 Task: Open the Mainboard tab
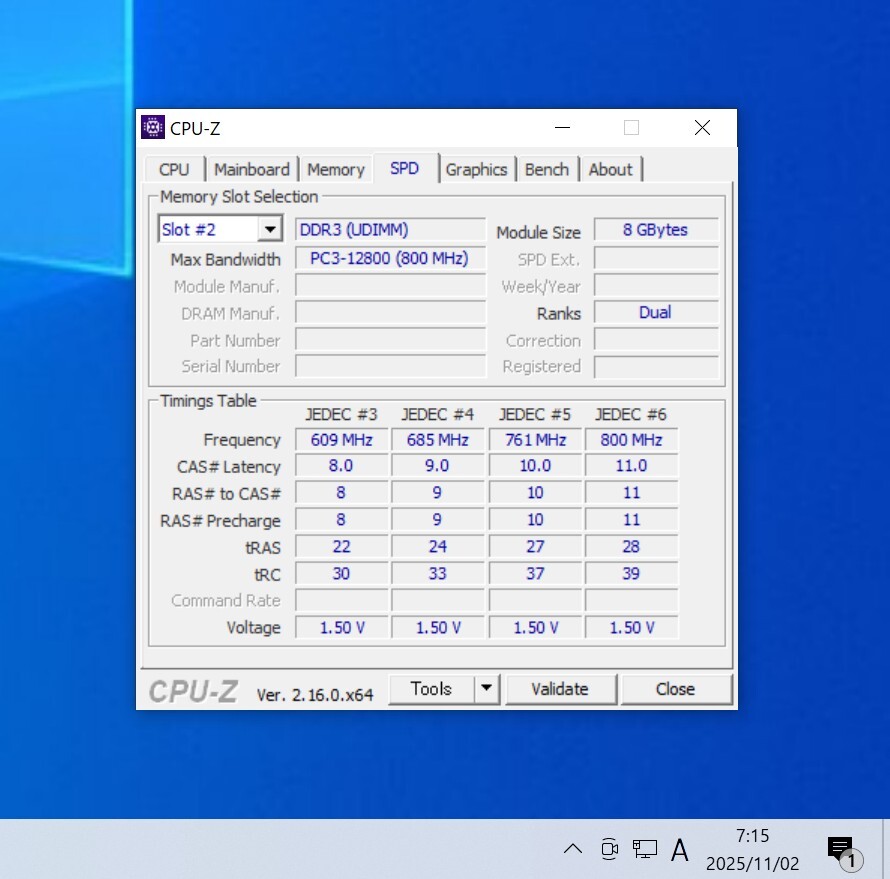pyautogui.click(x=251, y=169)
